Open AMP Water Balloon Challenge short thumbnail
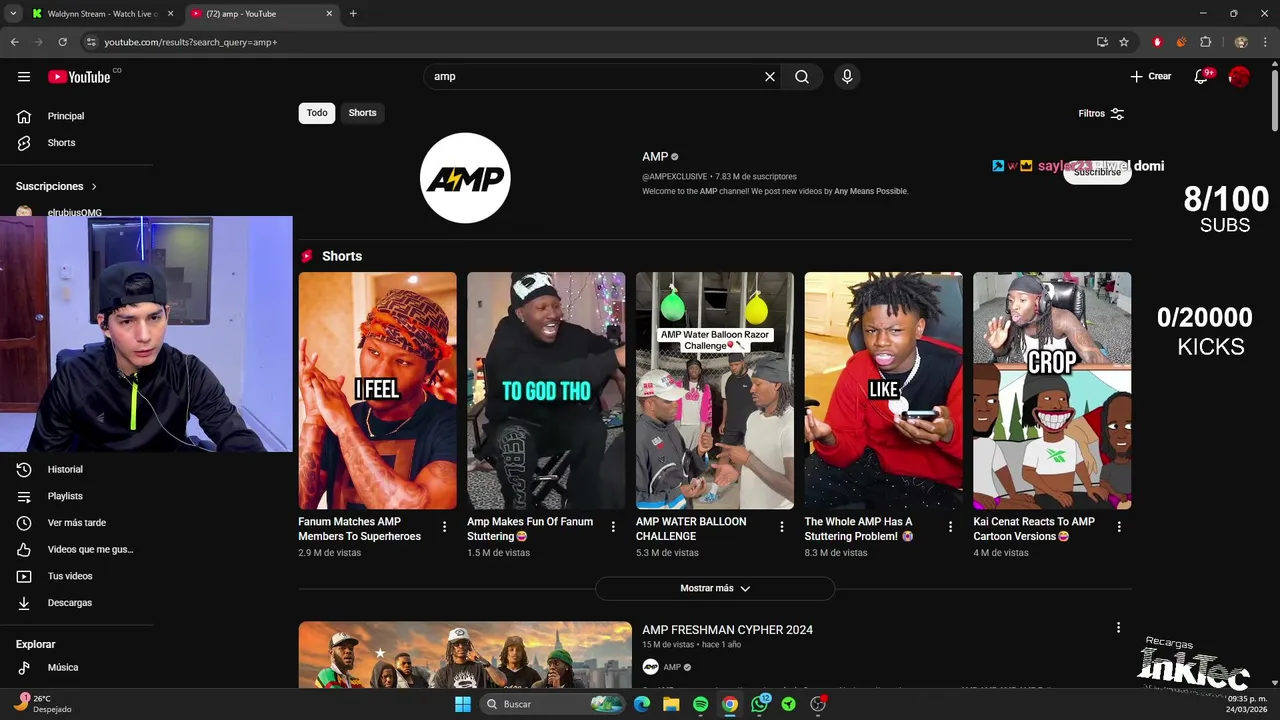The height and width of the screenshot is (720, 1280). point(715,391)
